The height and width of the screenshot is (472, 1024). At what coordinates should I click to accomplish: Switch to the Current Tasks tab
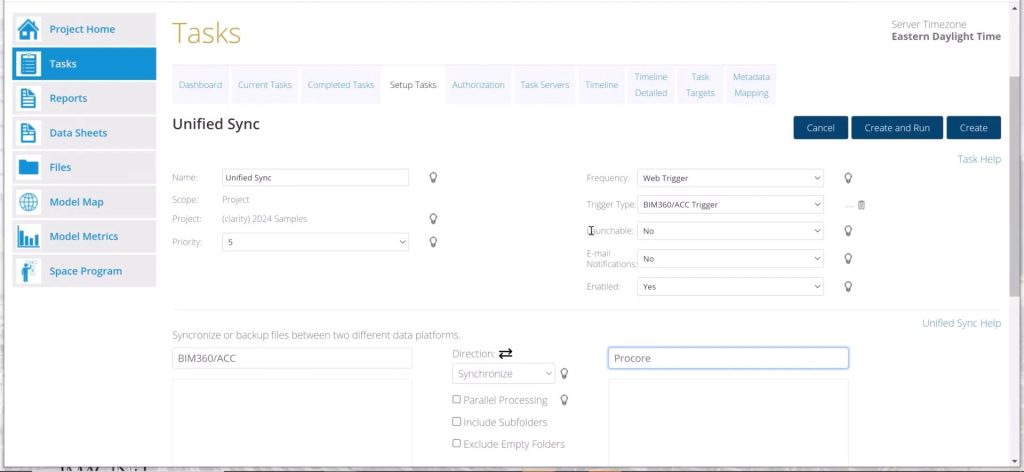point(264,85)
